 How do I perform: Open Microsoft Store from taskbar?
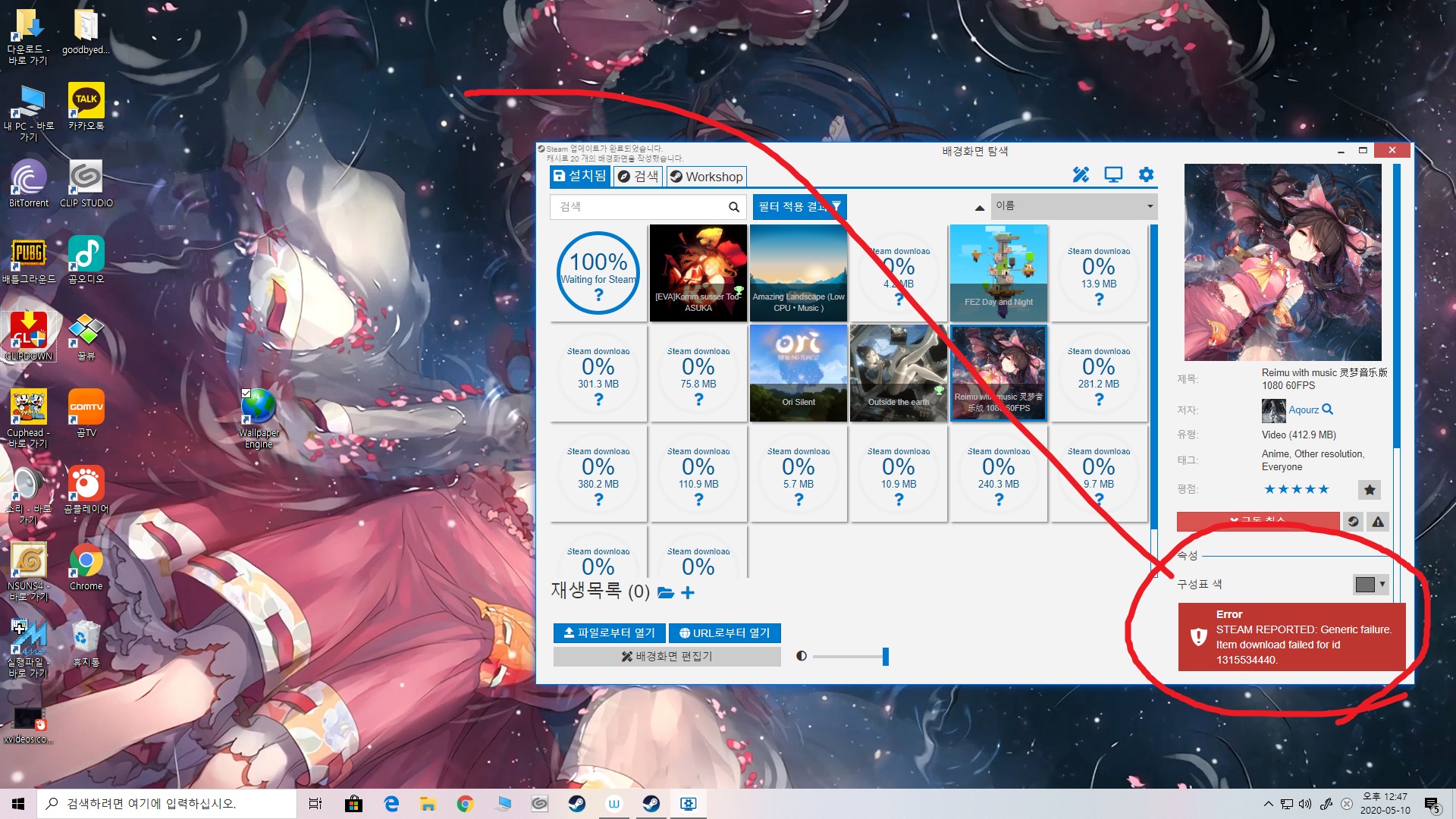(353, 804)
